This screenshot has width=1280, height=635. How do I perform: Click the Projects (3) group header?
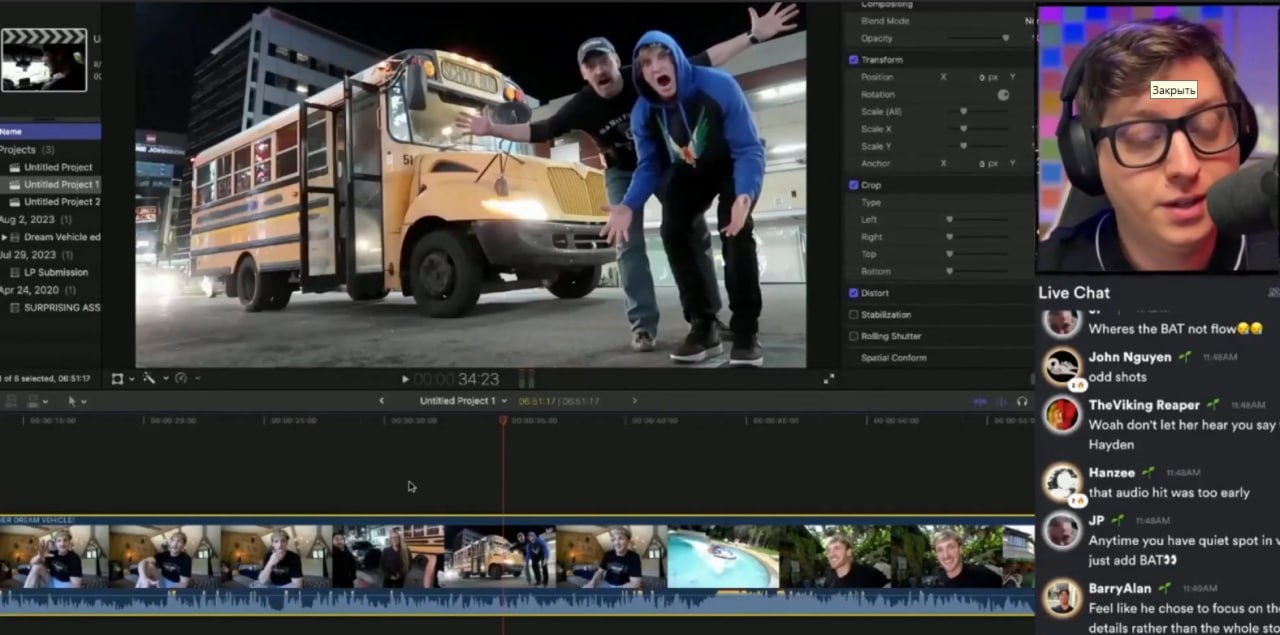click(x=27, y=149)
